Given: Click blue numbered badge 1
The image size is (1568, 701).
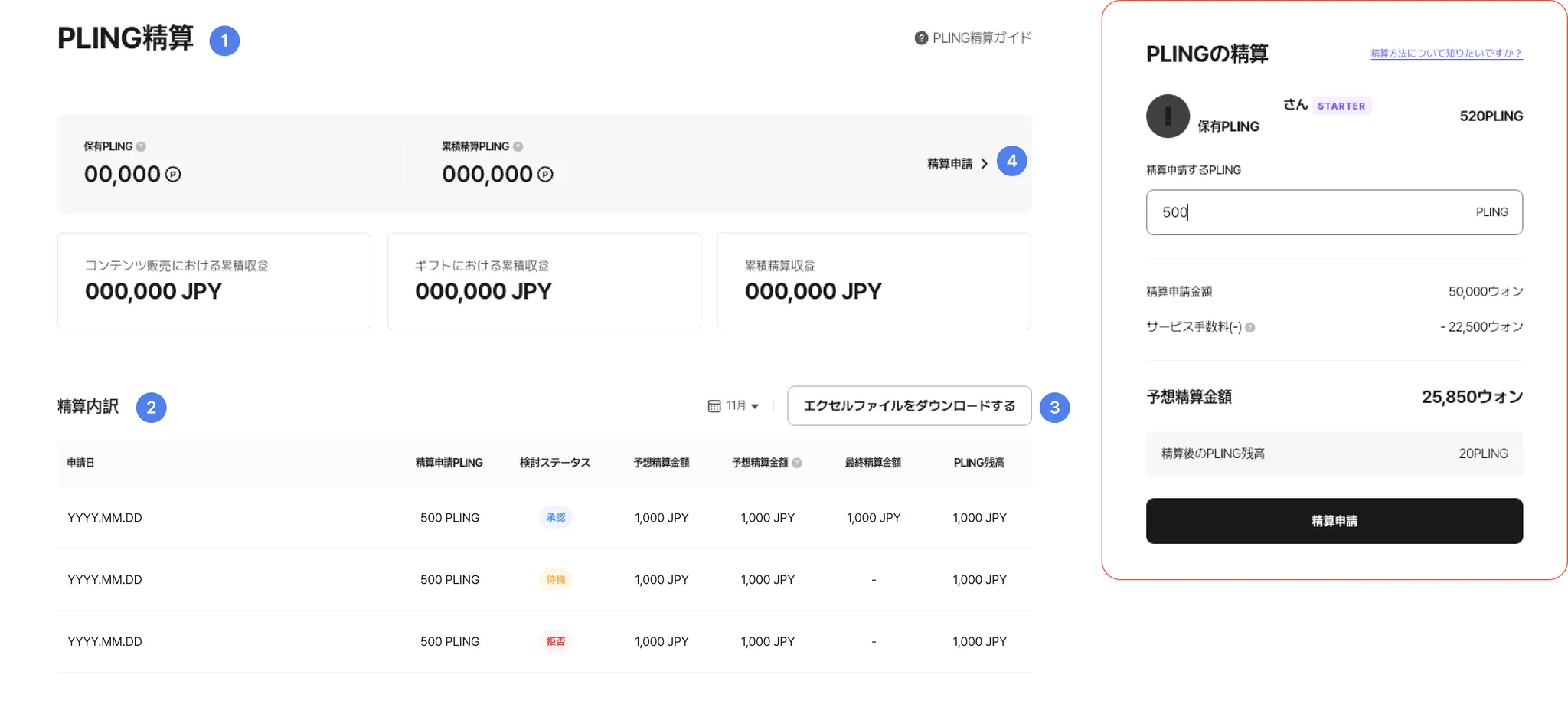Looking at the screenshot, I should pyautogui.click(x=224, y=41).
